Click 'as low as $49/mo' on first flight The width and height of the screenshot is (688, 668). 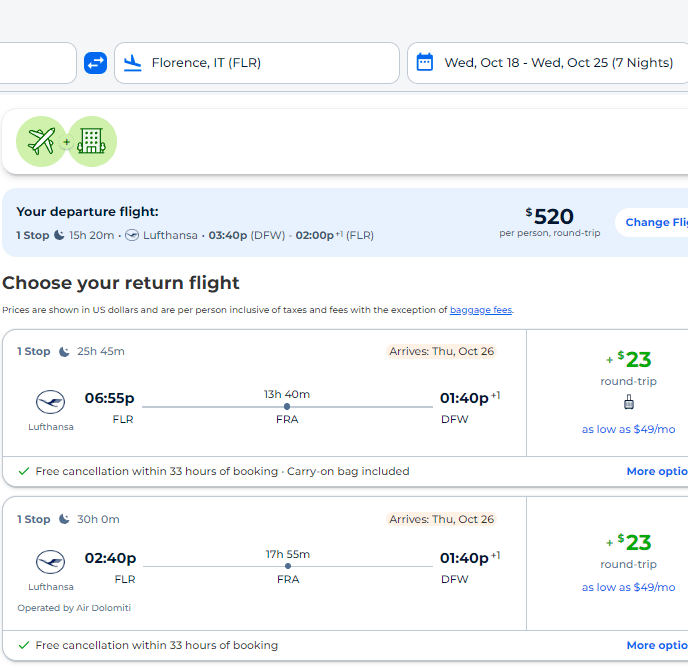[628, 429]
